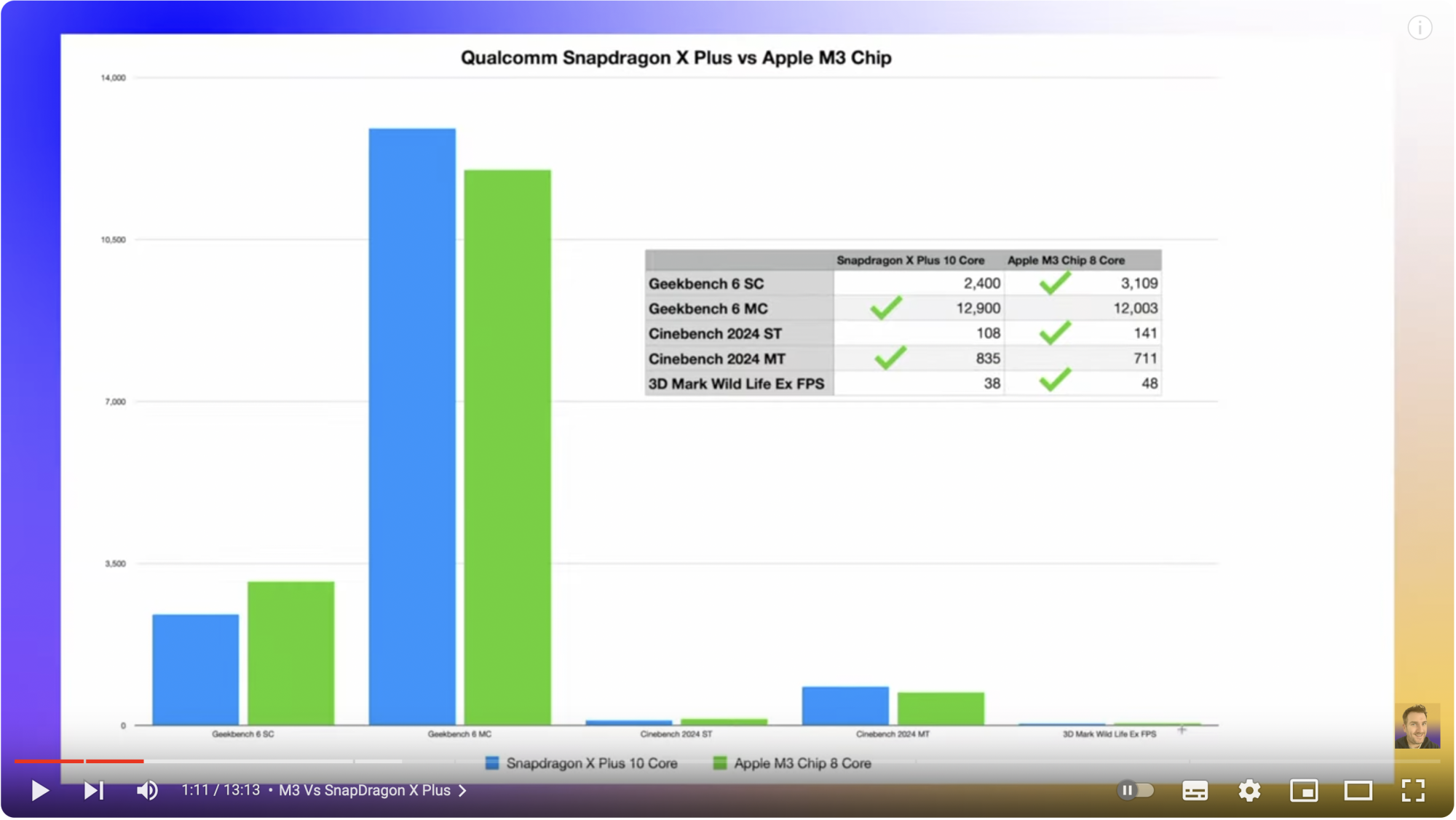Skip to next video
Screen dimensions: 1456x820
click(x=93, y=791)
